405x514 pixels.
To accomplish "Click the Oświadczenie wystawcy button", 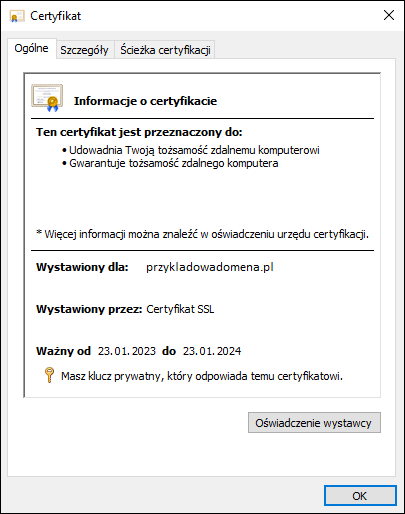I will pyautogui.click(x=314, y=423).
